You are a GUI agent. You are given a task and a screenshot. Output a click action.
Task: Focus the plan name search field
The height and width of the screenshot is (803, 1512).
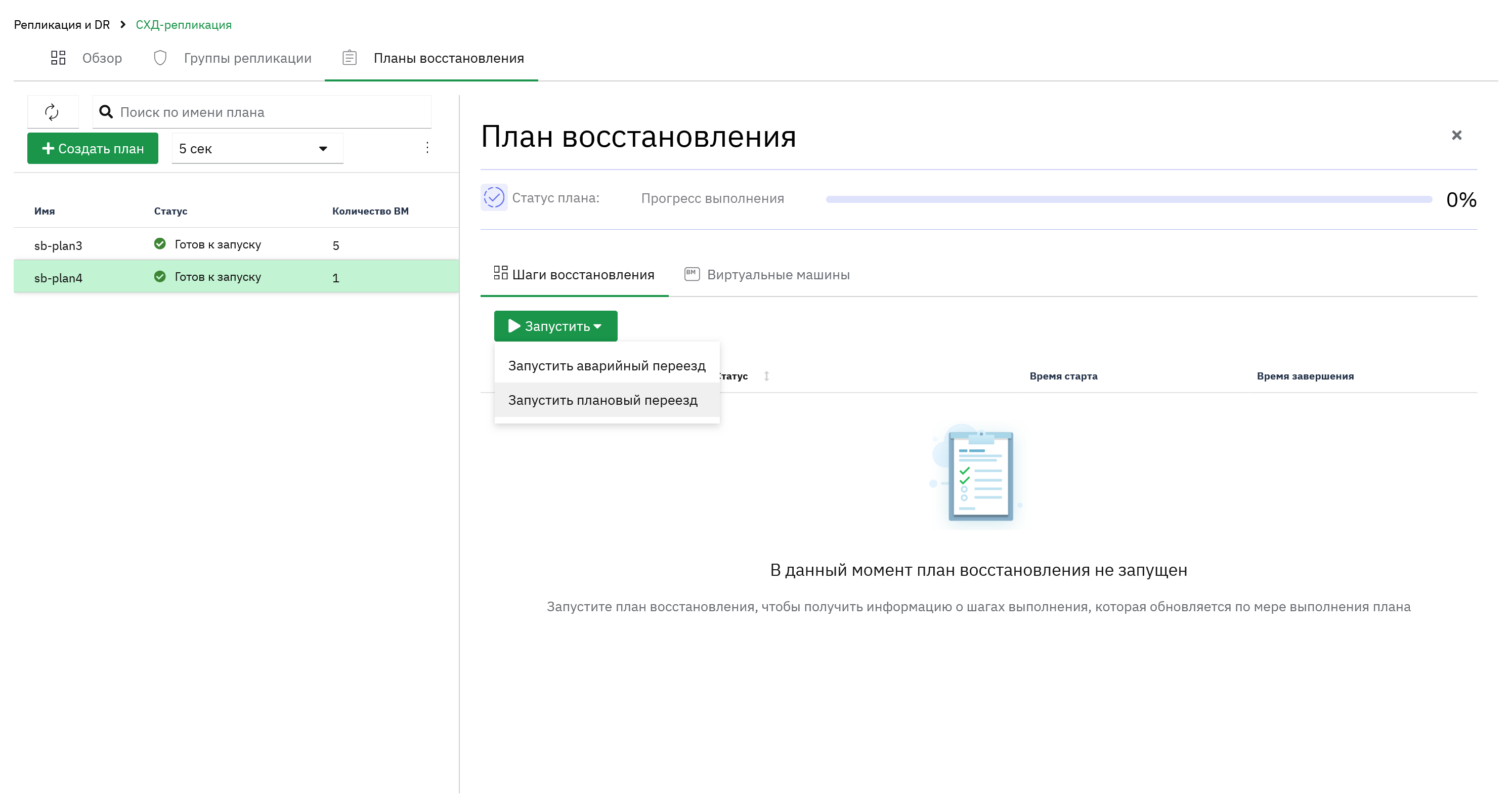click(262, 112)
